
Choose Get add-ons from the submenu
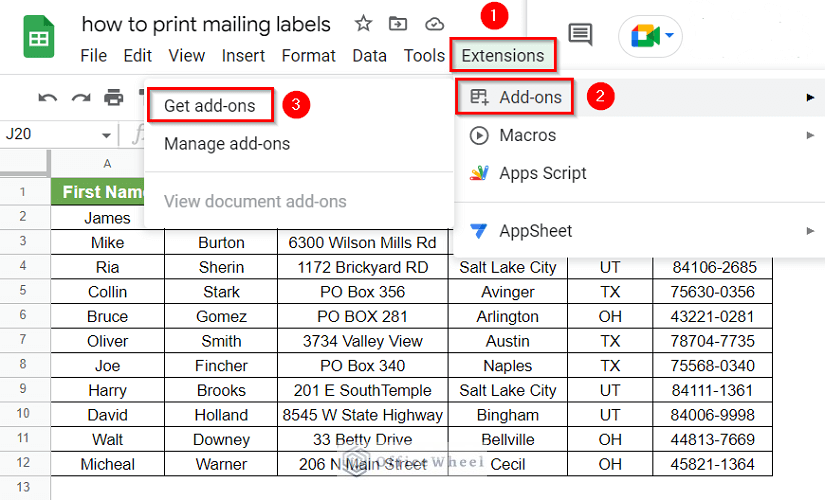pyautogui.click(x=209, y=105)
